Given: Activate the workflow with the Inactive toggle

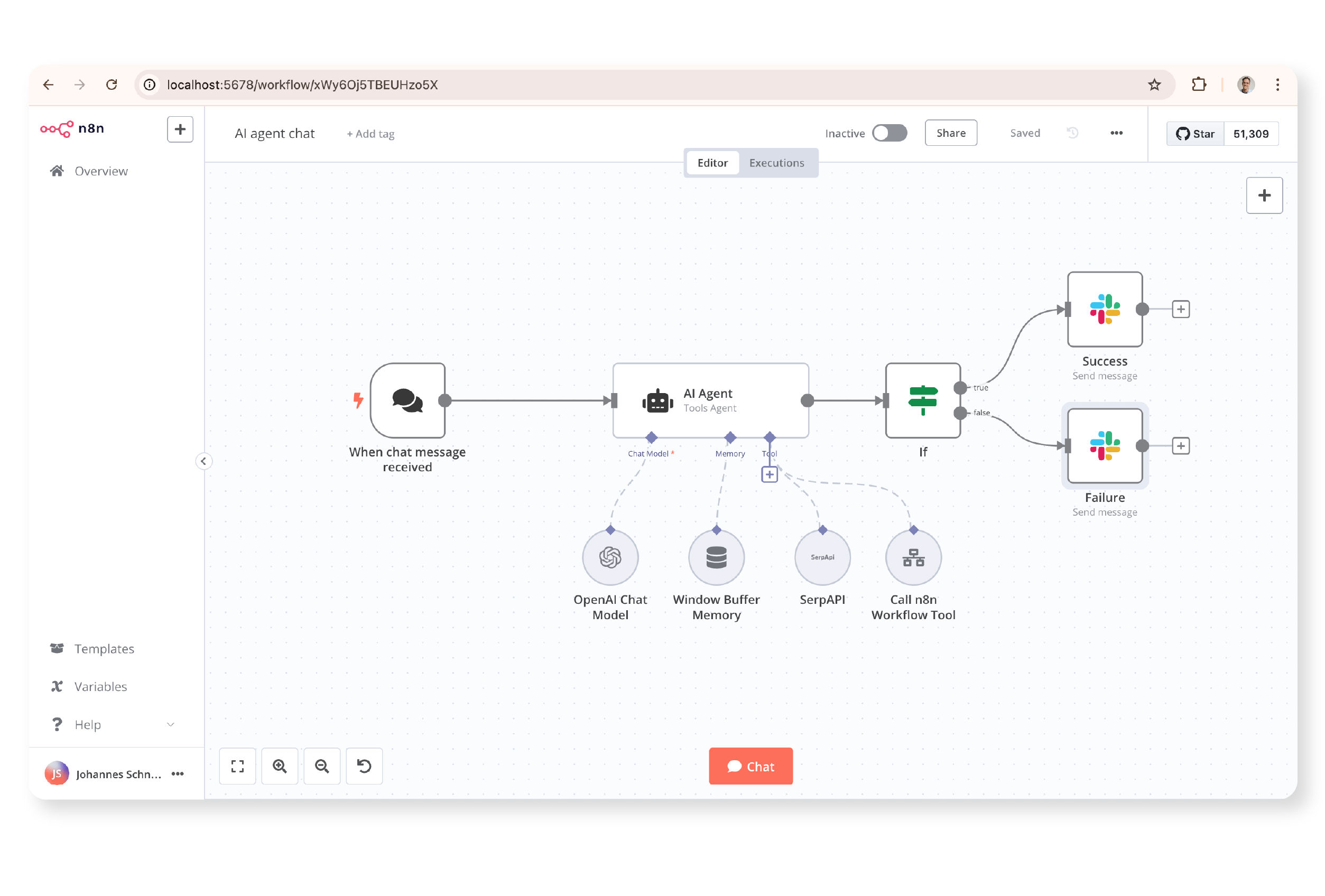Looking at the screenshot, I should 889,132.
